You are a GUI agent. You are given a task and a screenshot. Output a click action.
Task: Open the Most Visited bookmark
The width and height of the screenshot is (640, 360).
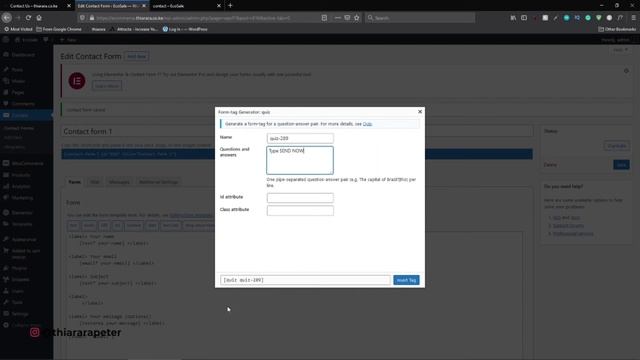coord(18,29)
